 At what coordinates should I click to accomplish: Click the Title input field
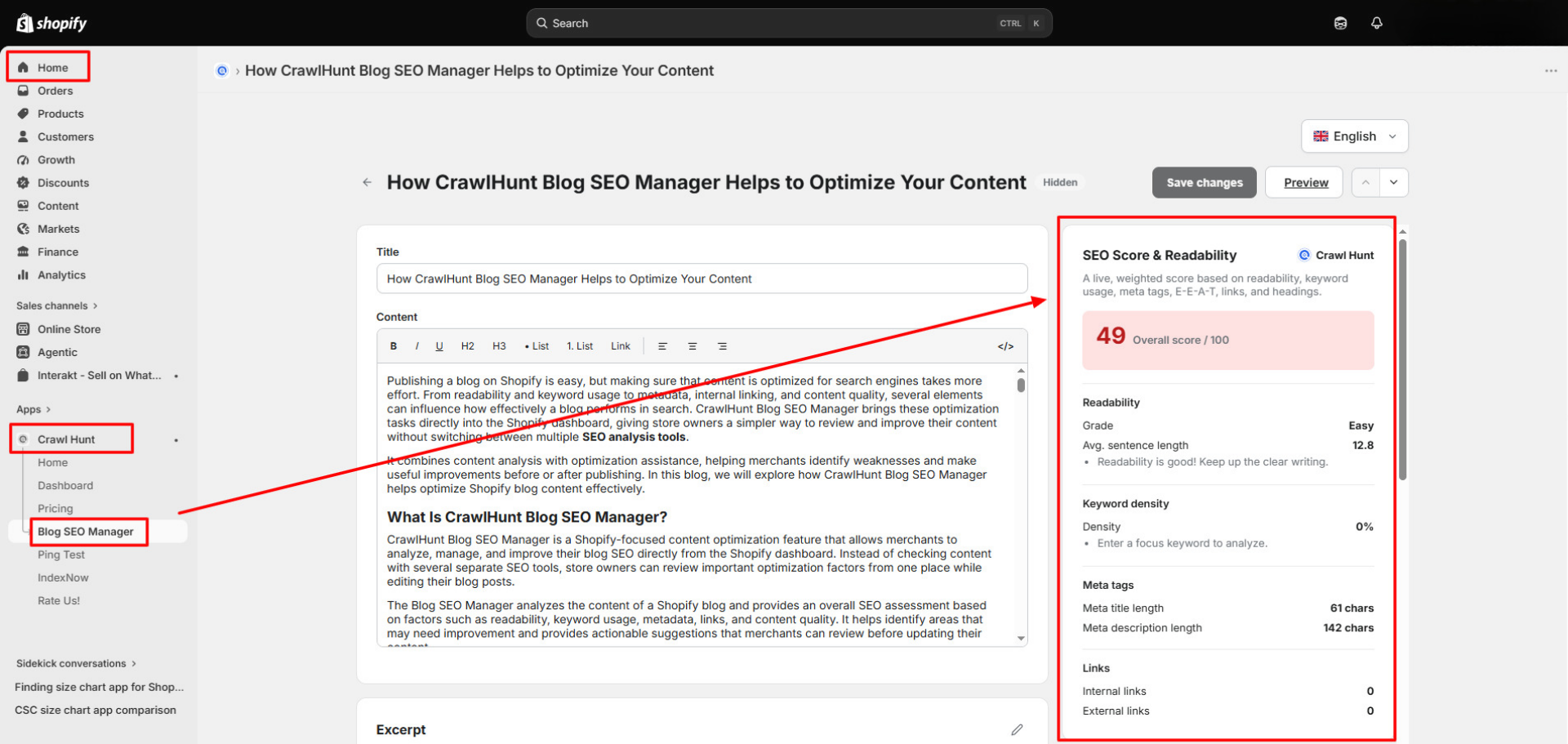(x=702, y=278)
